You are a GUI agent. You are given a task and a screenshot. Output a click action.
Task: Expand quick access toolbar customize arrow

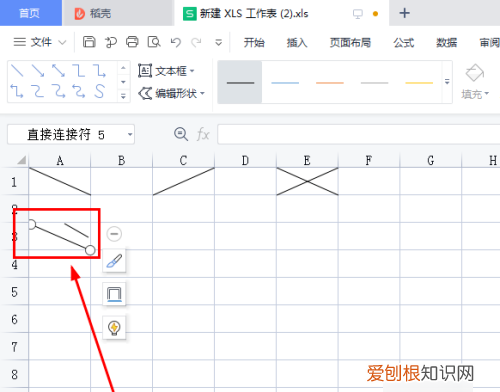(x=218, y=42)
